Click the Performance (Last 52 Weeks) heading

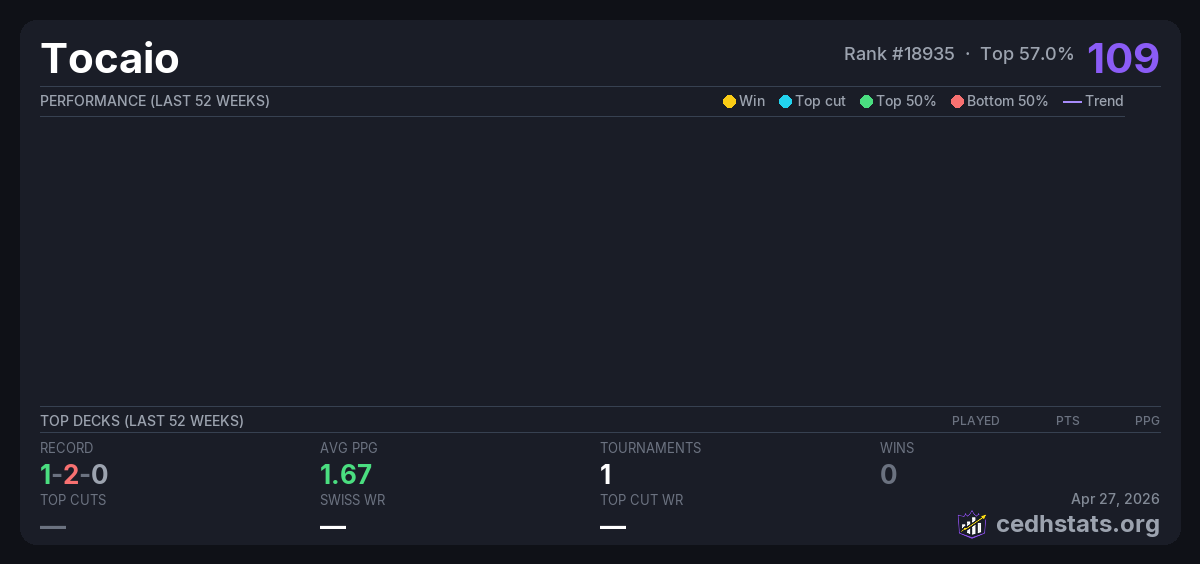[x=155, y=101]
